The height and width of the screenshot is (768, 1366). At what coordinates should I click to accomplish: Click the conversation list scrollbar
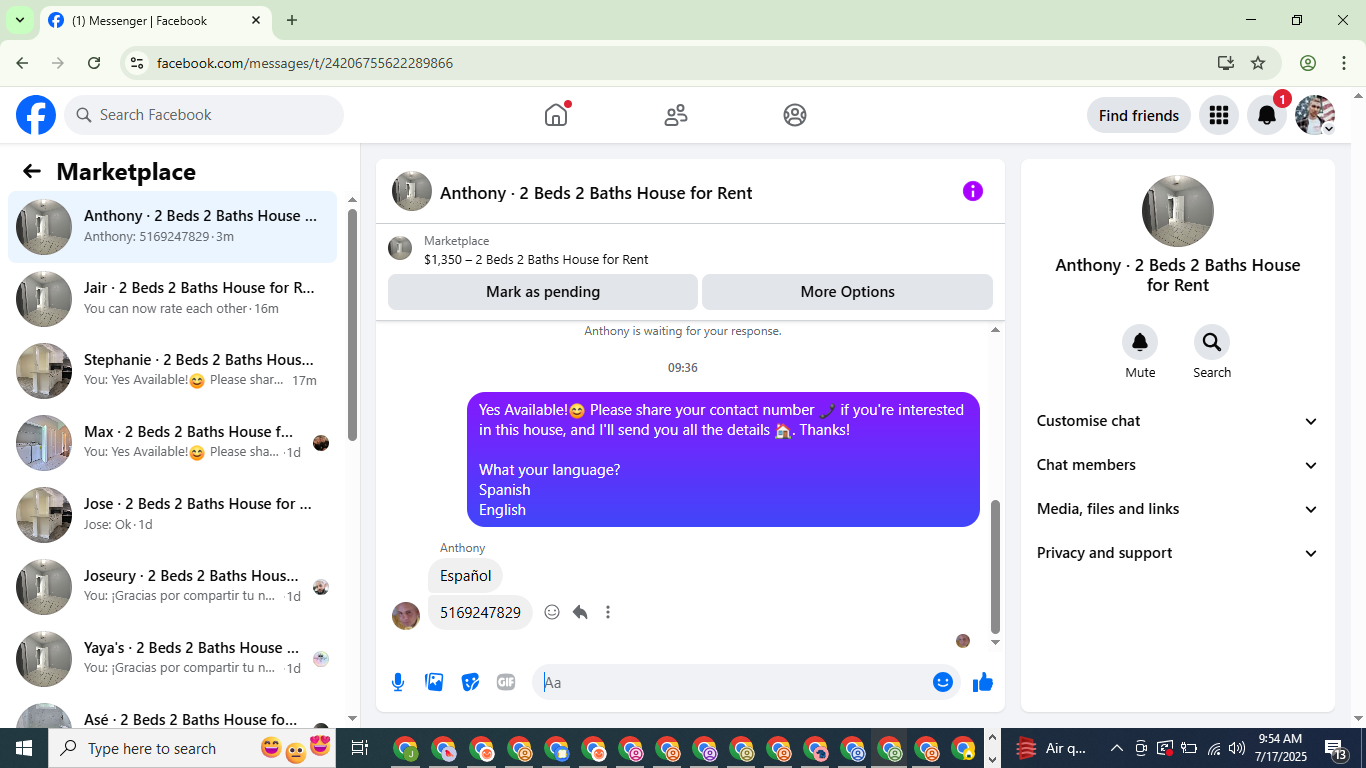pyautogui.click(x=352, y=325)
